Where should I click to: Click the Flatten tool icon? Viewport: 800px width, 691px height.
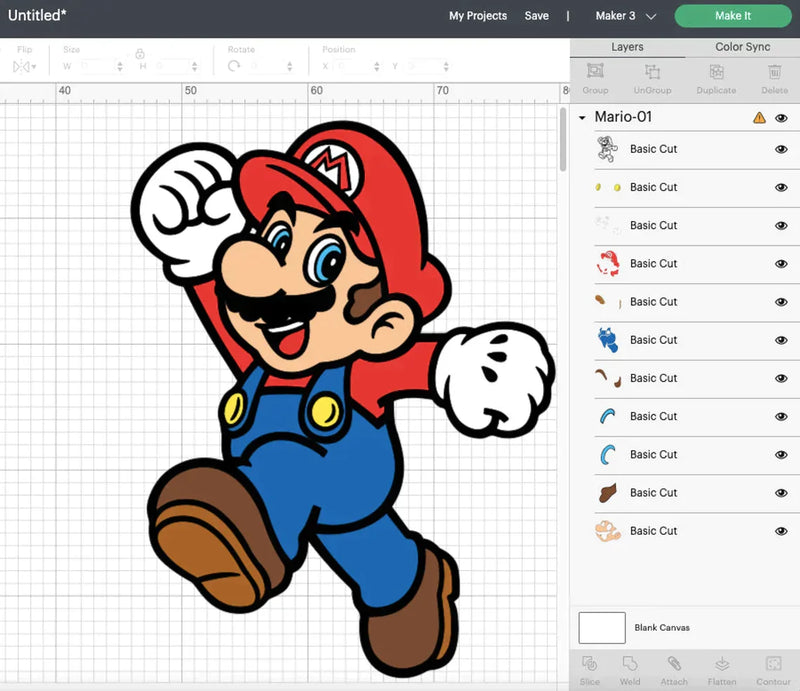[722, 663]
